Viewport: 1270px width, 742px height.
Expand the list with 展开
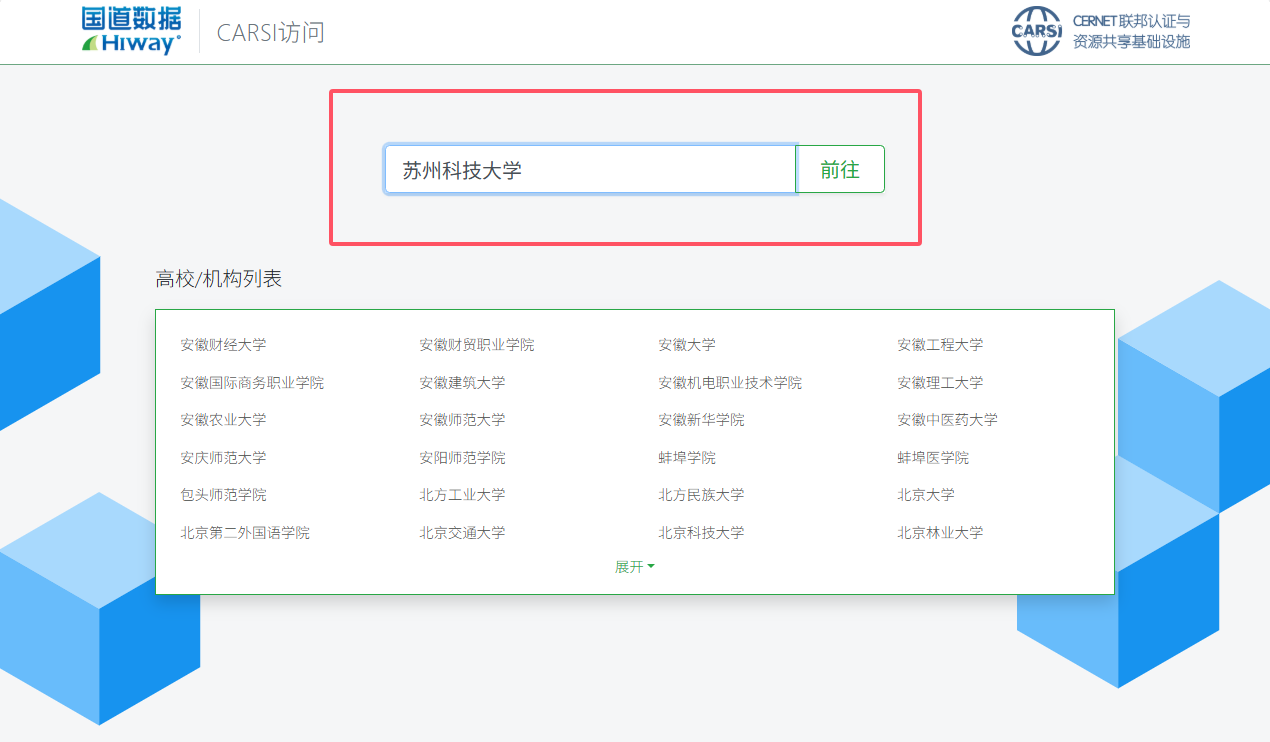tap(634, 567)
